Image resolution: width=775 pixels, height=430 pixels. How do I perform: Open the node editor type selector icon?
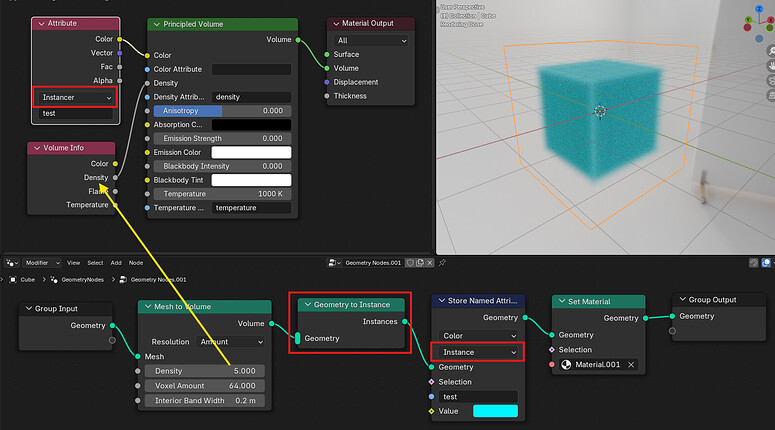tap(12, 263)
